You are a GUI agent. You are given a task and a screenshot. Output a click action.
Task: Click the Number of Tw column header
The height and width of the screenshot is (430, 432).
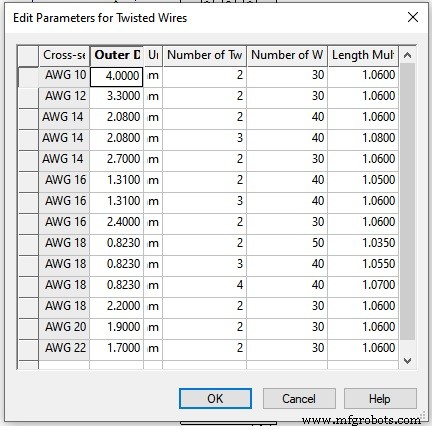click(204, 55)
